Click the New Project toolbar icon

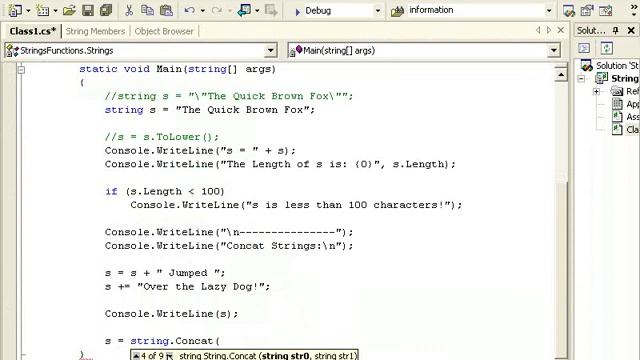pos(15,10)
